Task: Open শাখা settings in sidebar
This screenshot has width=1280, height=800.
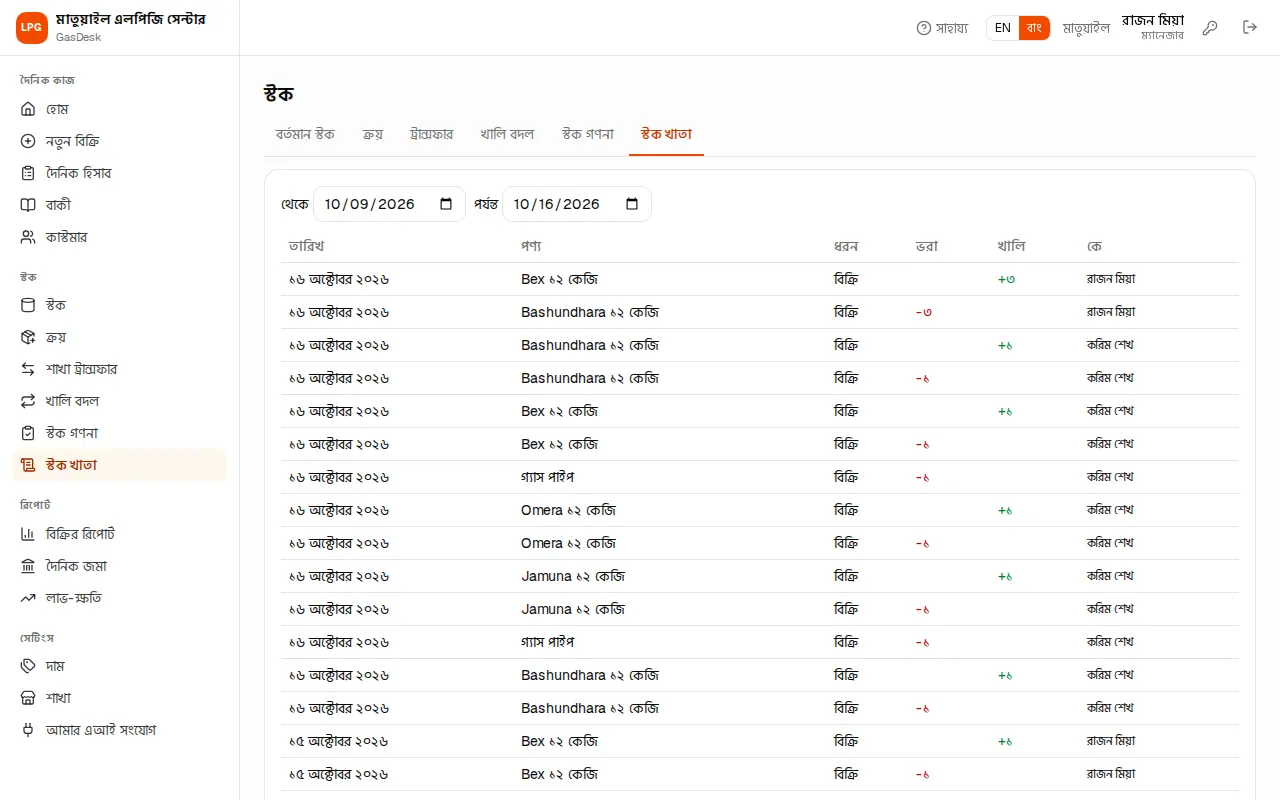Action: (119, 698)
